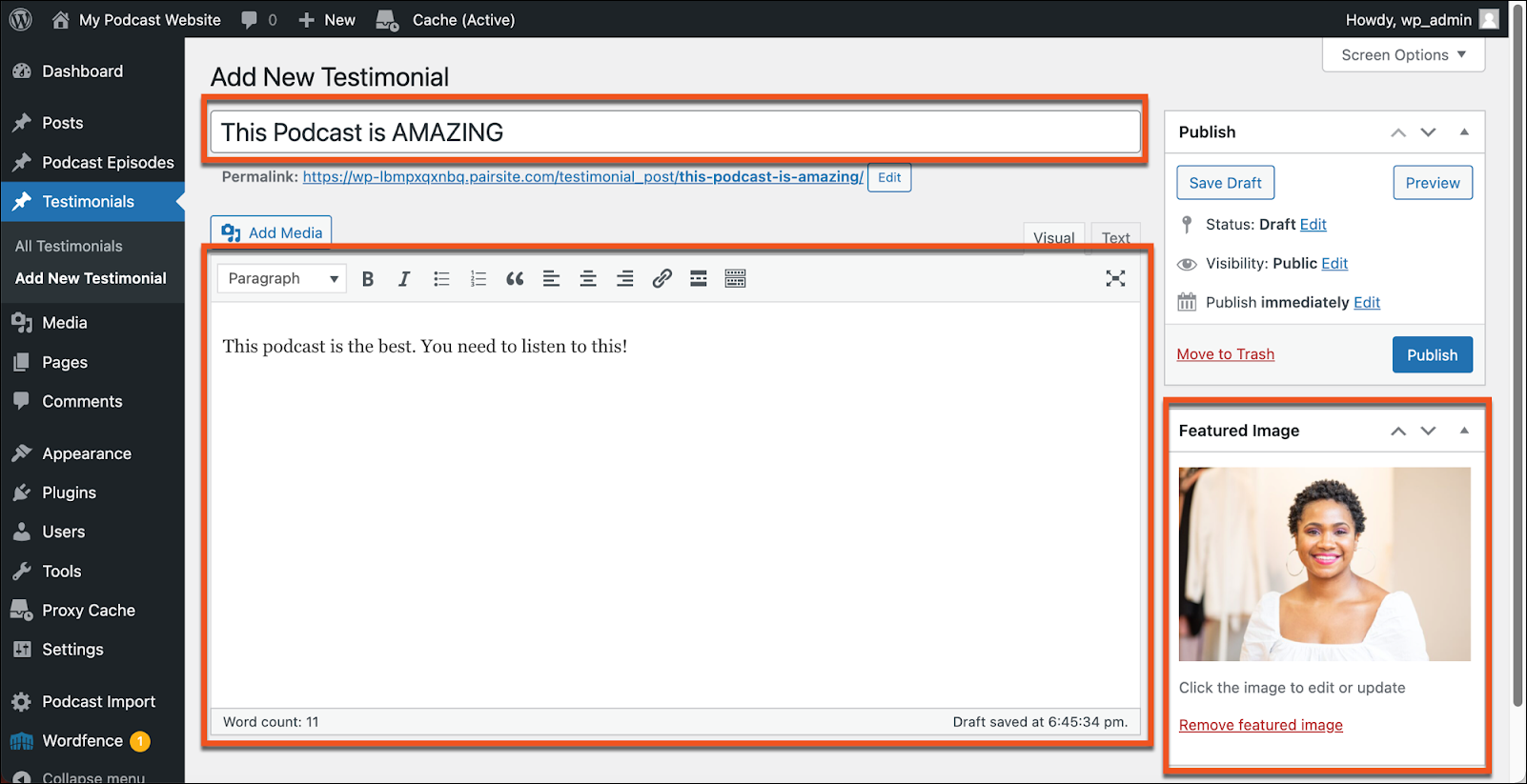Center align the text
Screen dimensions: 1527x784
tap(588, 279)
